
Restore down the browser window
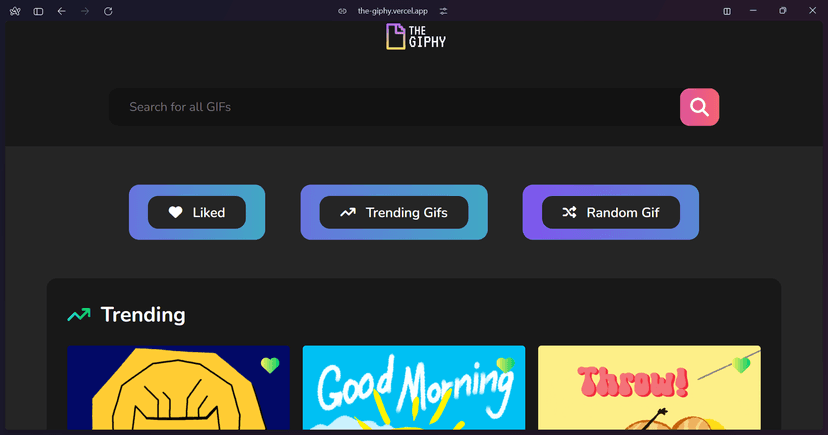783,11
